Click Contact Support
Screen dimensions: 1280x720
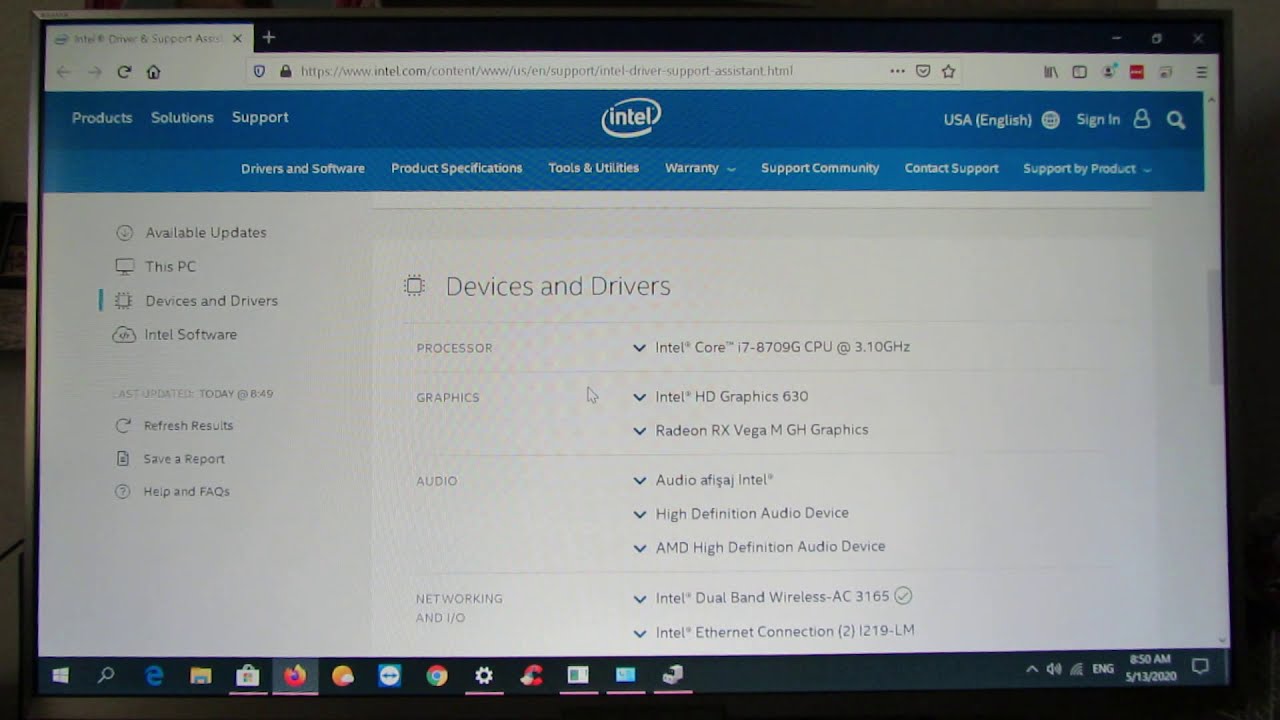click(951, 168)
